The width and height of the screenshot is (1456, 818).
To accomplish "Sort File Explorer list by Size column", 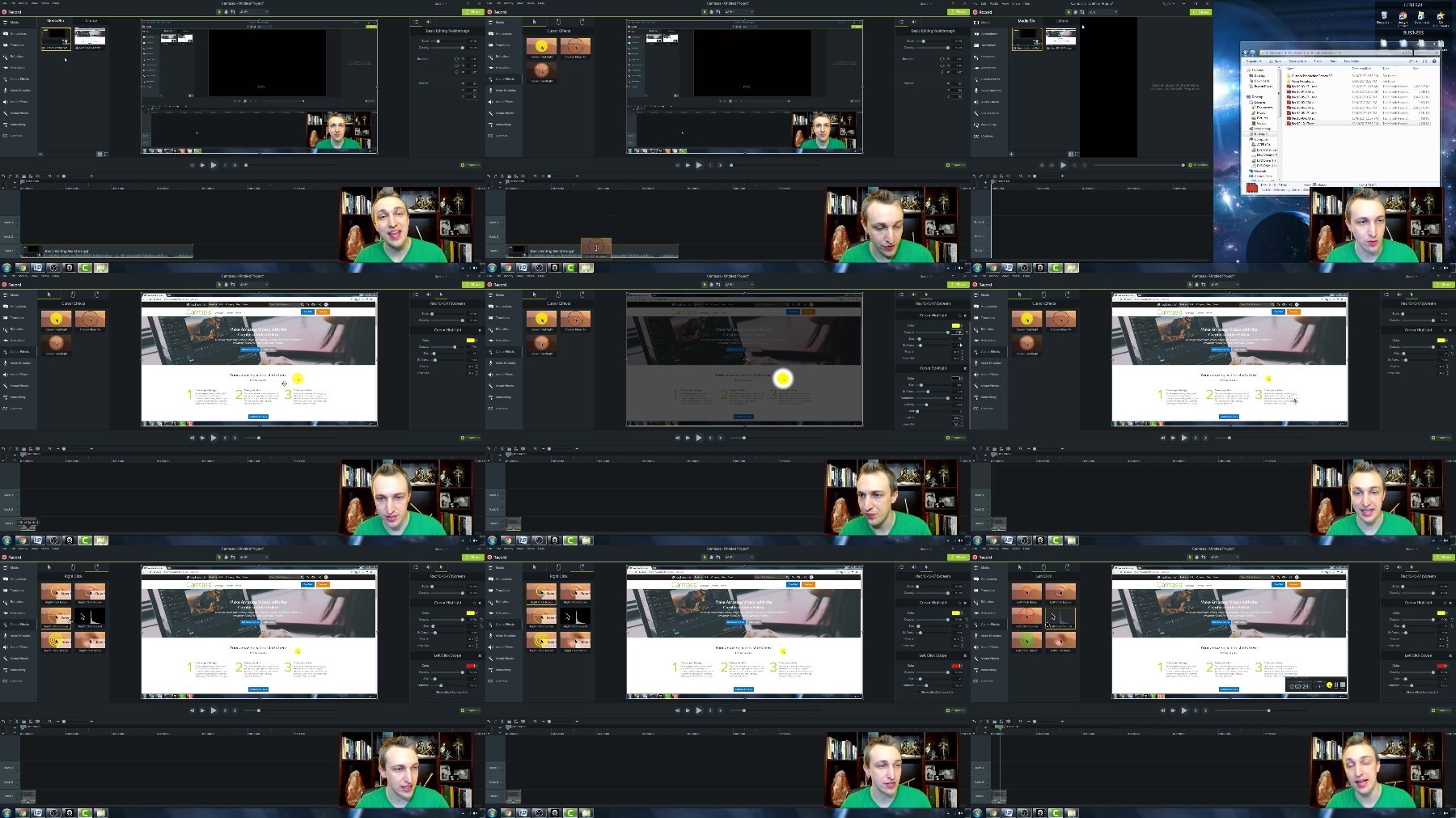I will point(1416,69).
